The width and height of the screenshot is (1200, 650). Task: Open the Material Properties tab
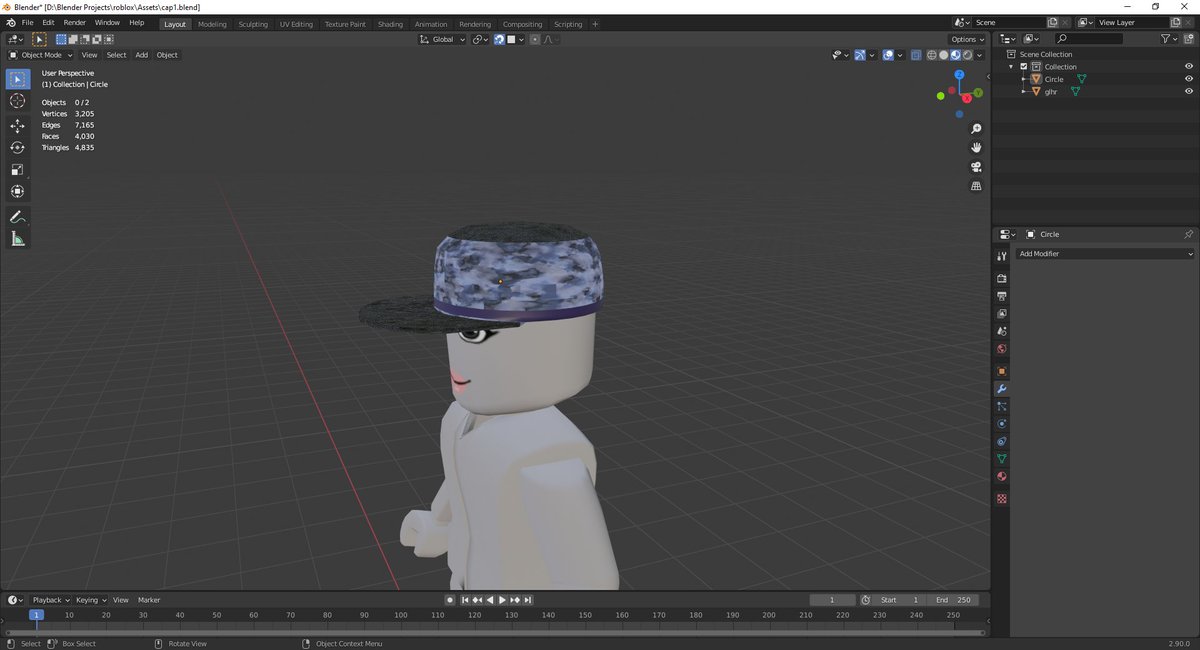(x=1001, y=476)
